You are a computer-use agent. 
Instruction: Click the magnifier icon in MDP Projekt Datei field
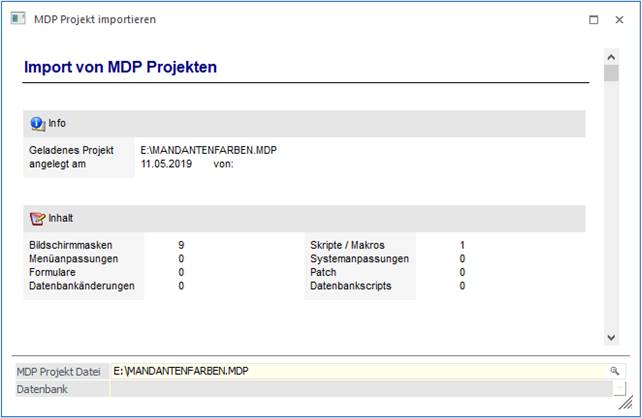[615, 371]
